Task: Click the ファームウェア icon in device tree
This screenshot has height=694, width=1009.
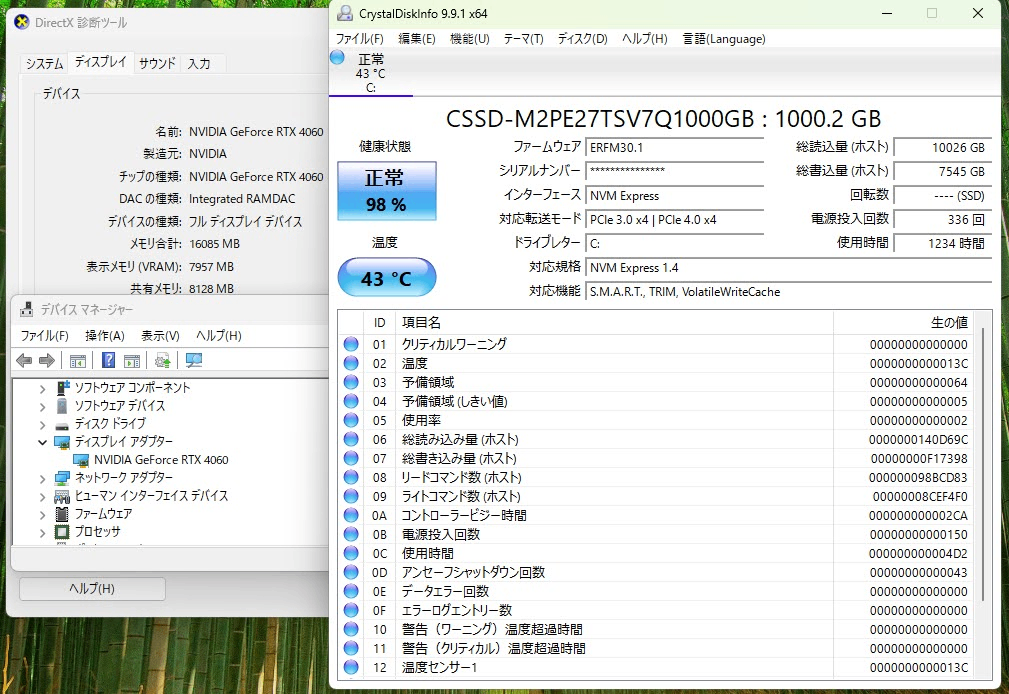Action: (x=62, y=514)
